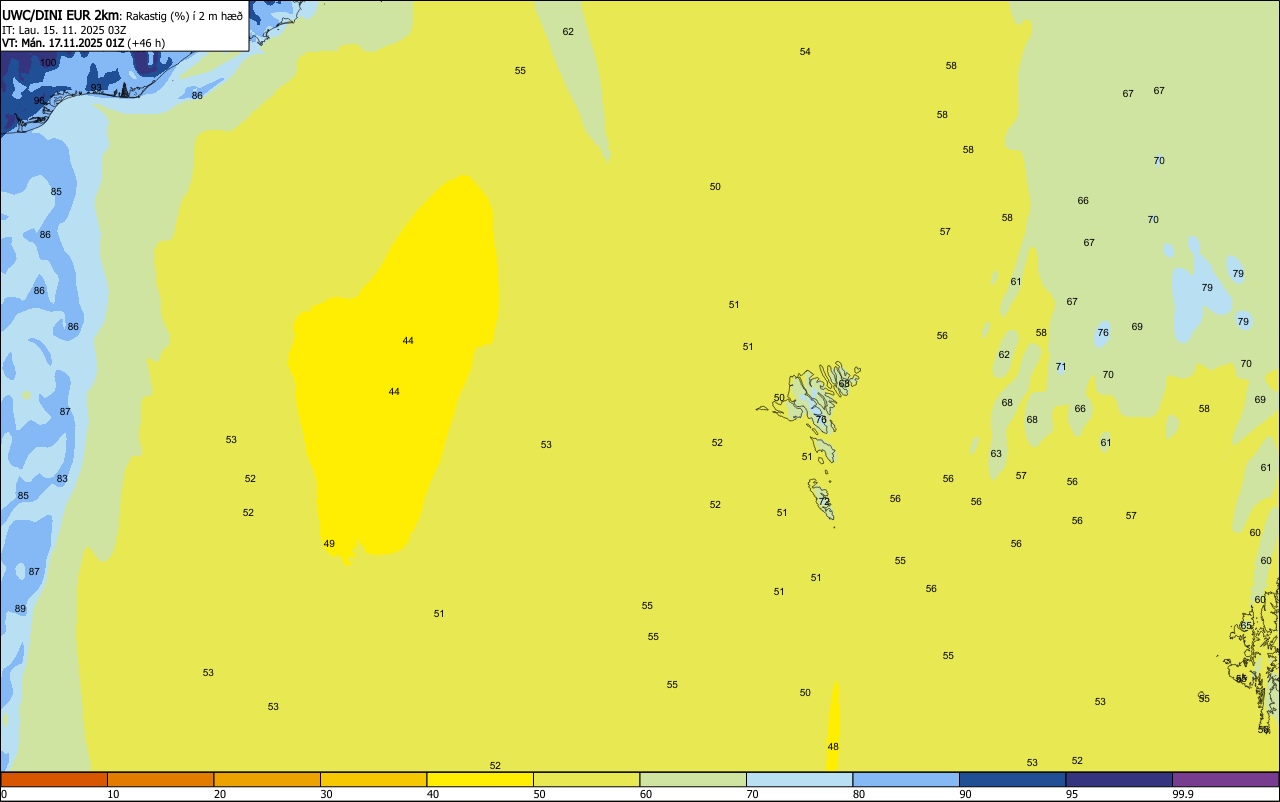Click the value '72' on the southern island
The image size is (1280, 802).
point(824,501)
